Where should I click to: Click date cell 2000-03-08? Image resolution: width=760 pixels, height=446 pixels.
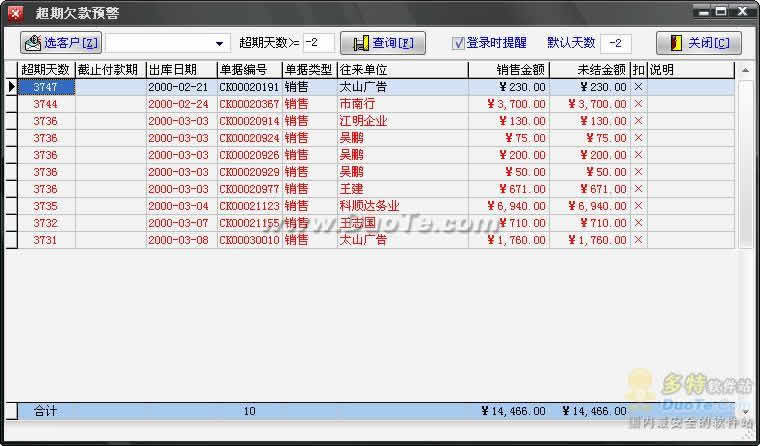182,240
